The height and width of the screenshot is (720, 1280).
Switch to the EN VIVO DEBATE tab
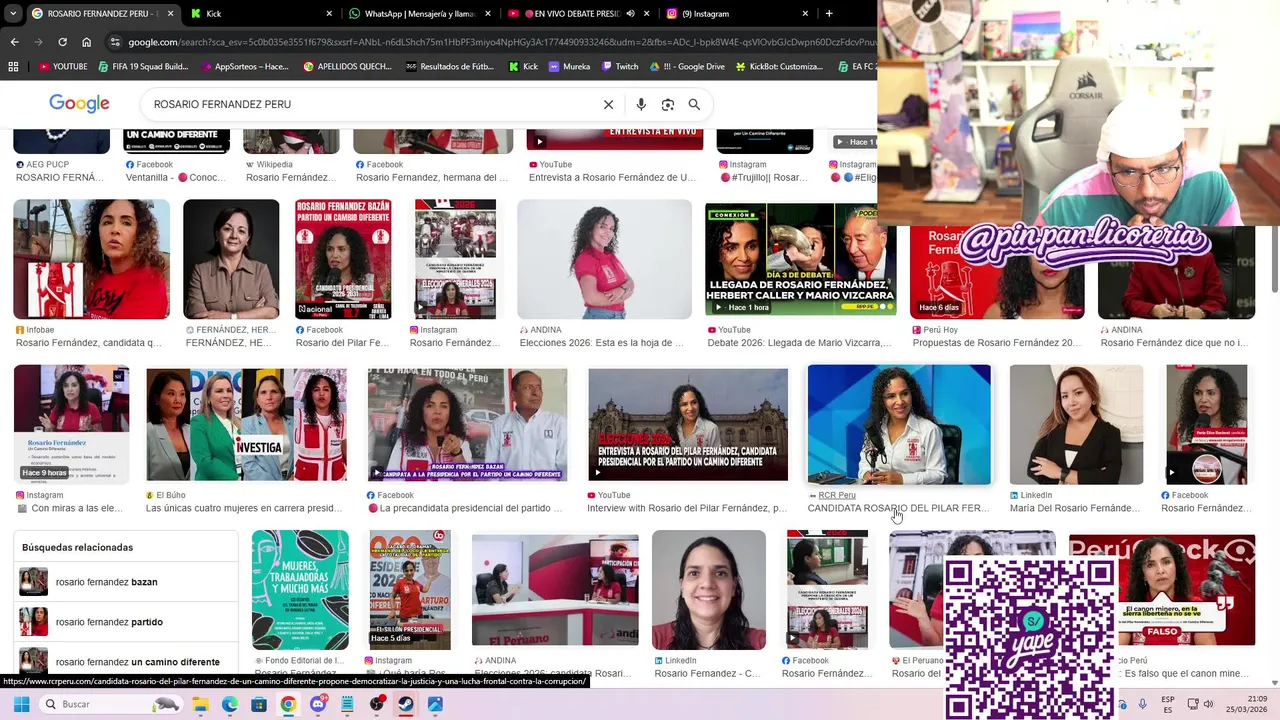[x=578, y=14]
